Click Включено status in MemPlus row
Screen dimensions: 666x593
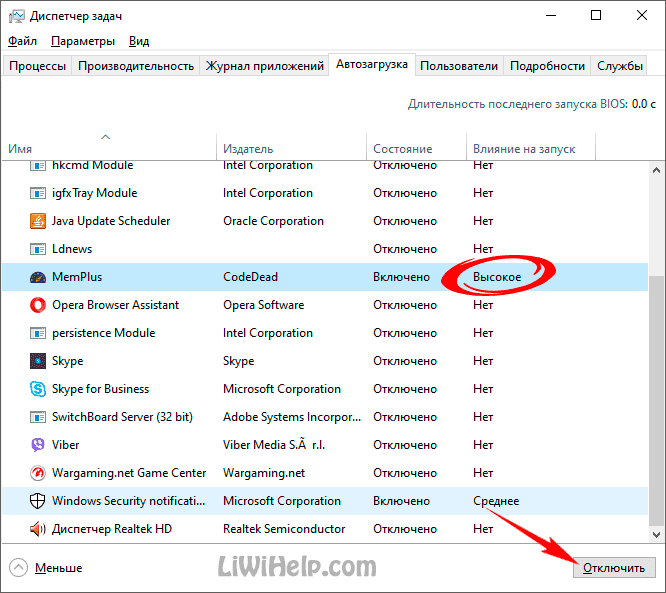point(401,277)
